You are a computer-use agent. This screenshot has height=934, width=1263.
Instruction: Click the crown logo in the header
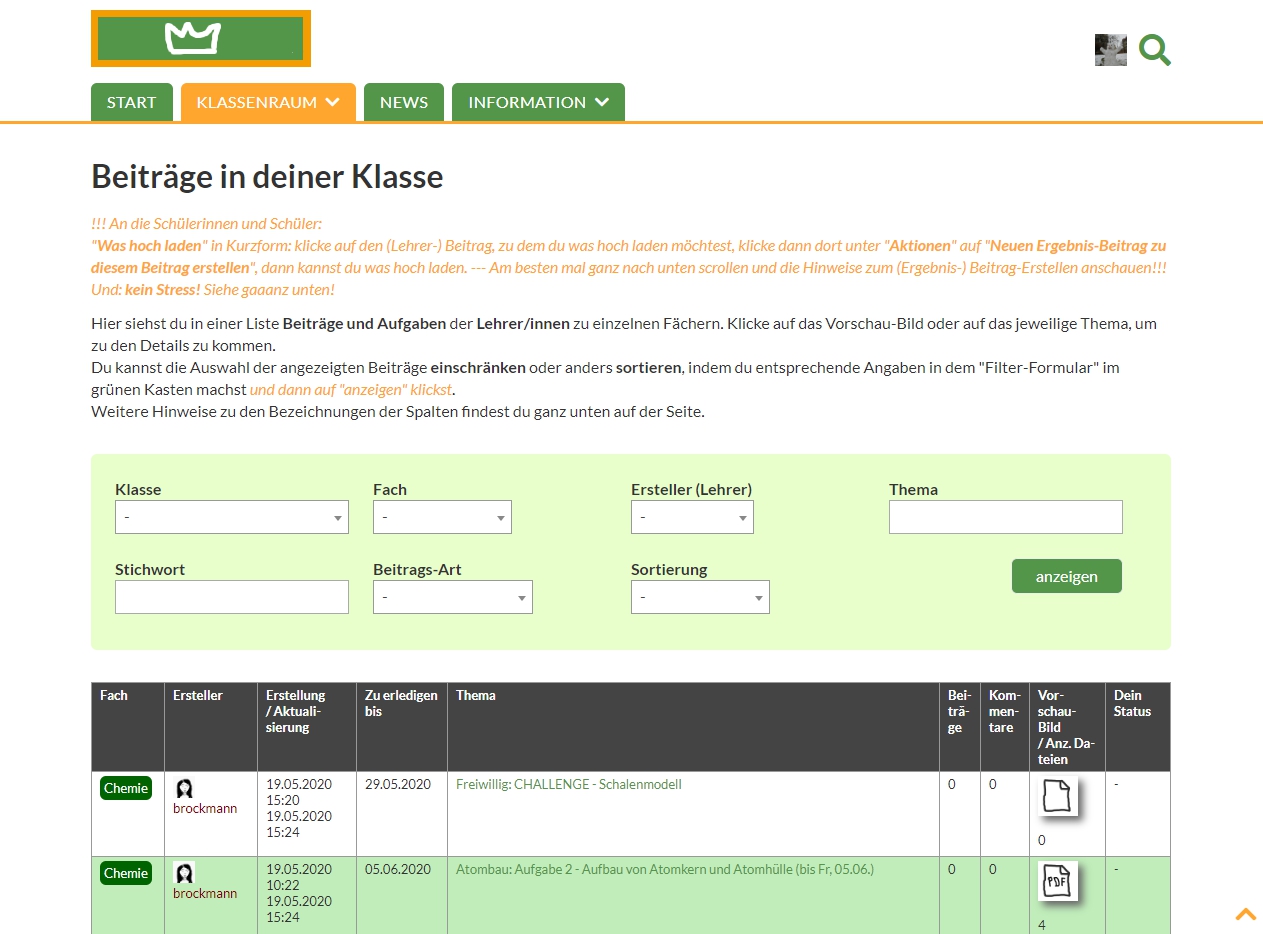(200, 39)
